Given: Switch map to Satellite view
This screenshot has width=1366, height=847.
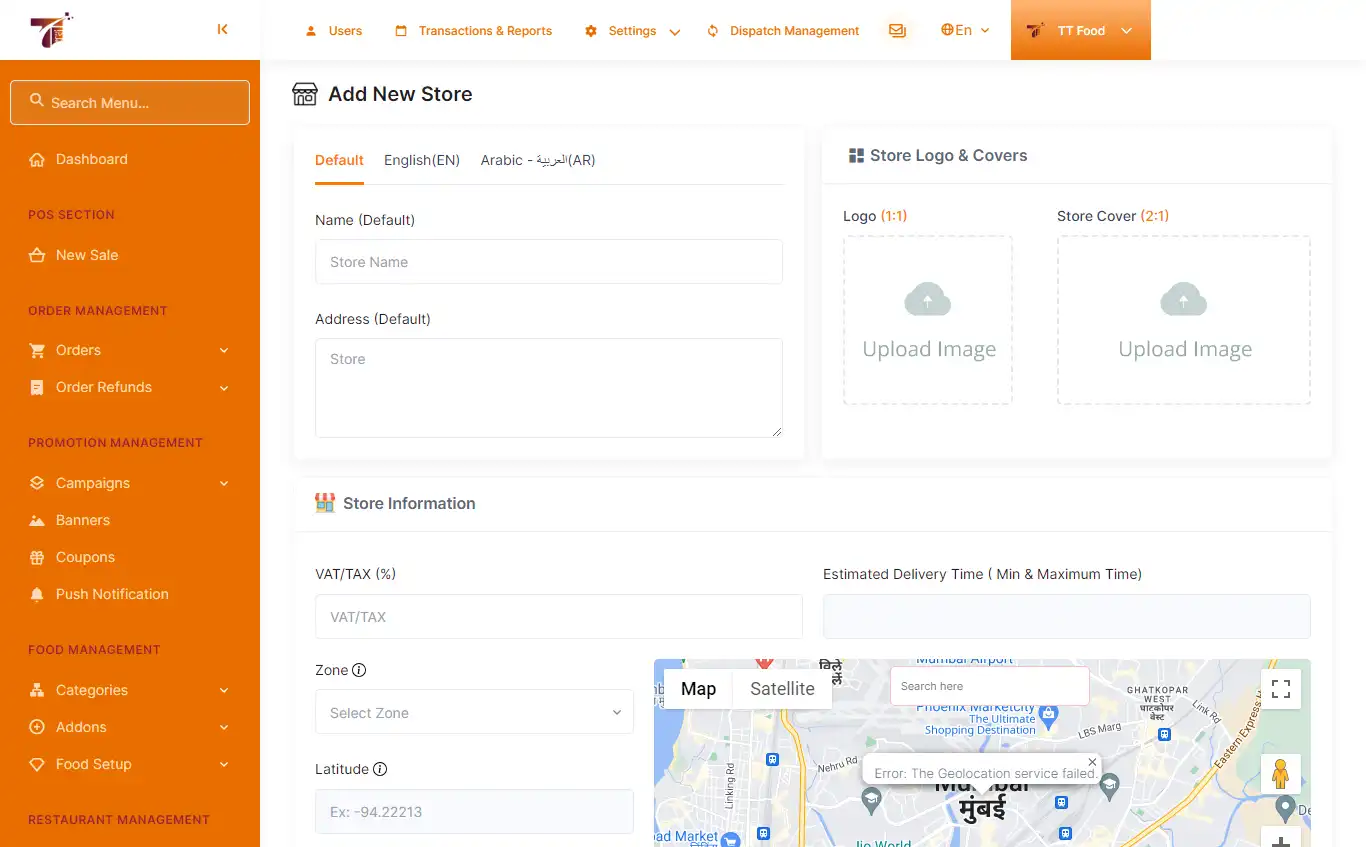Looking at the screenshot, I should [x=781, y=689].
